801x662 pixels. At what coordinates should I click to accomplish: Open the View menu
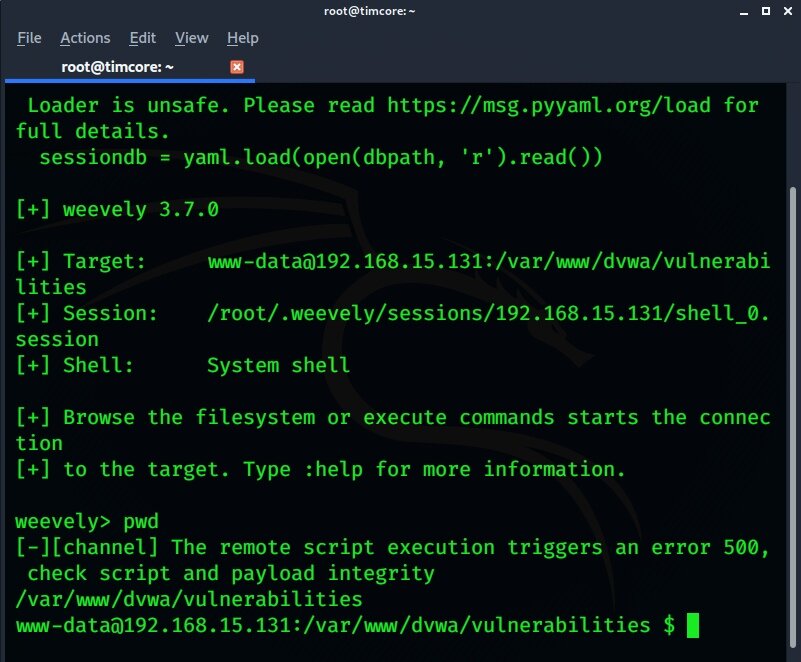(x=192, y=38)
